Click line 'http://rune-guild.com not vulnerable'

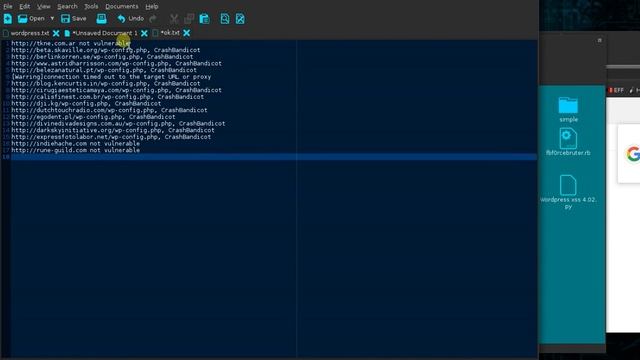[76, 150]
